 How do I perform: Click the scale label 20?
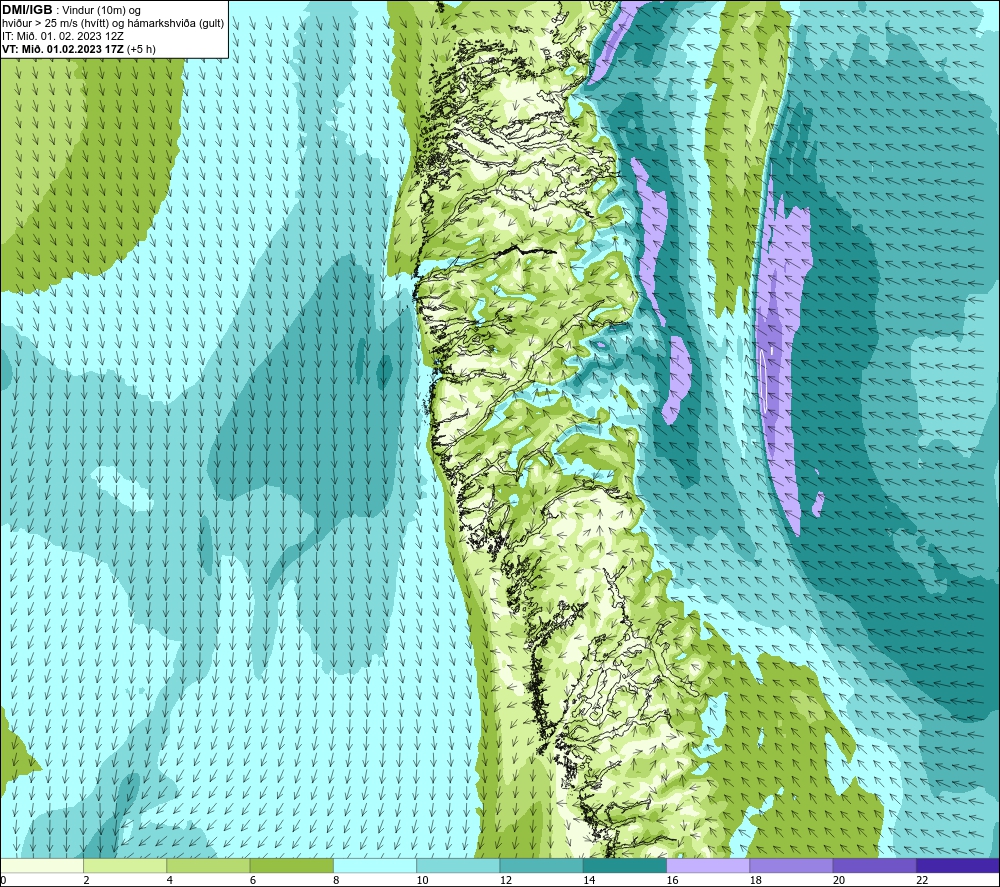[x=839, y=880]
